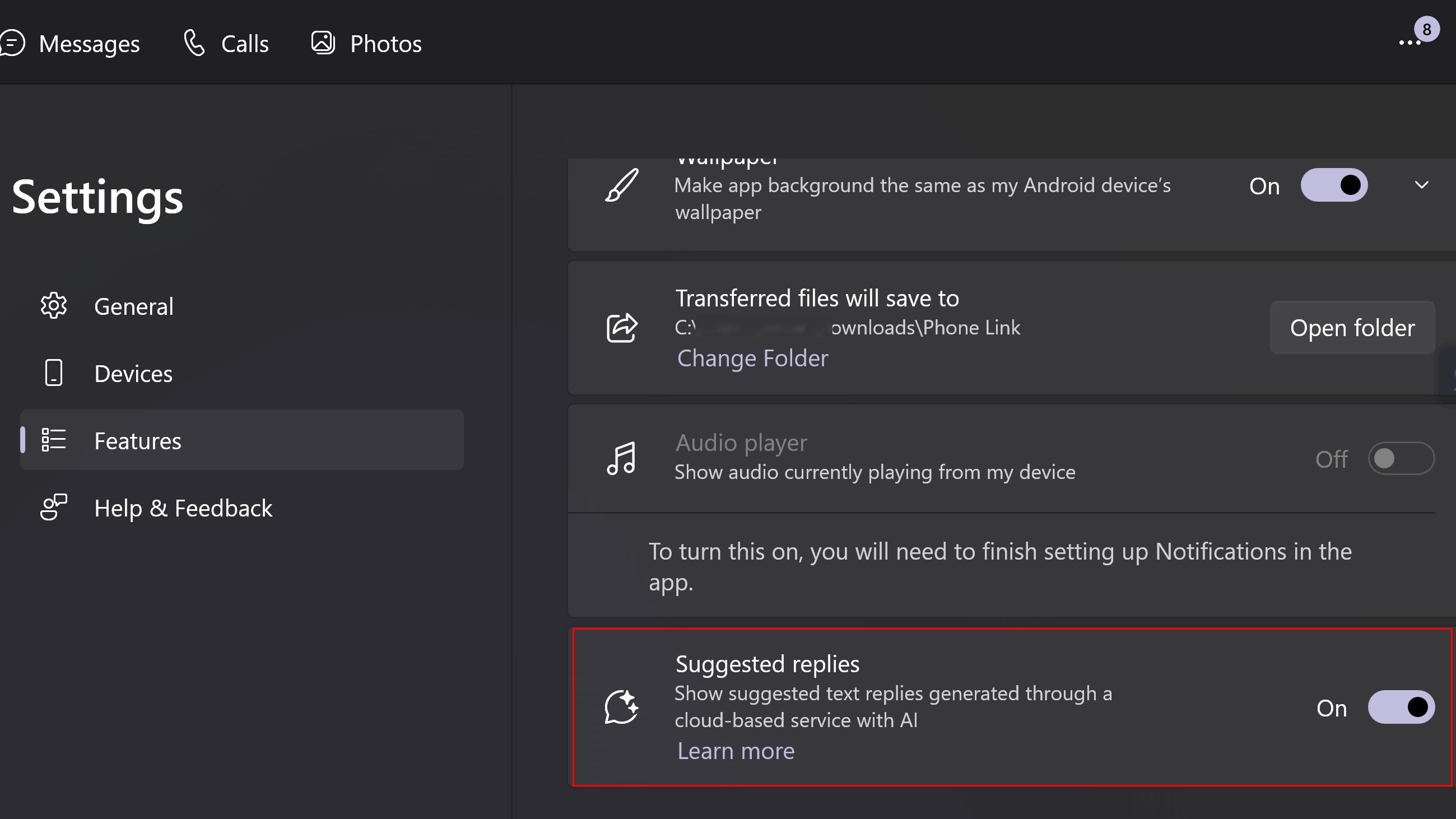The width and height of the screenshot is (1456, 819).
Task: Click the Photos tab icon
Action: (322, 42)
